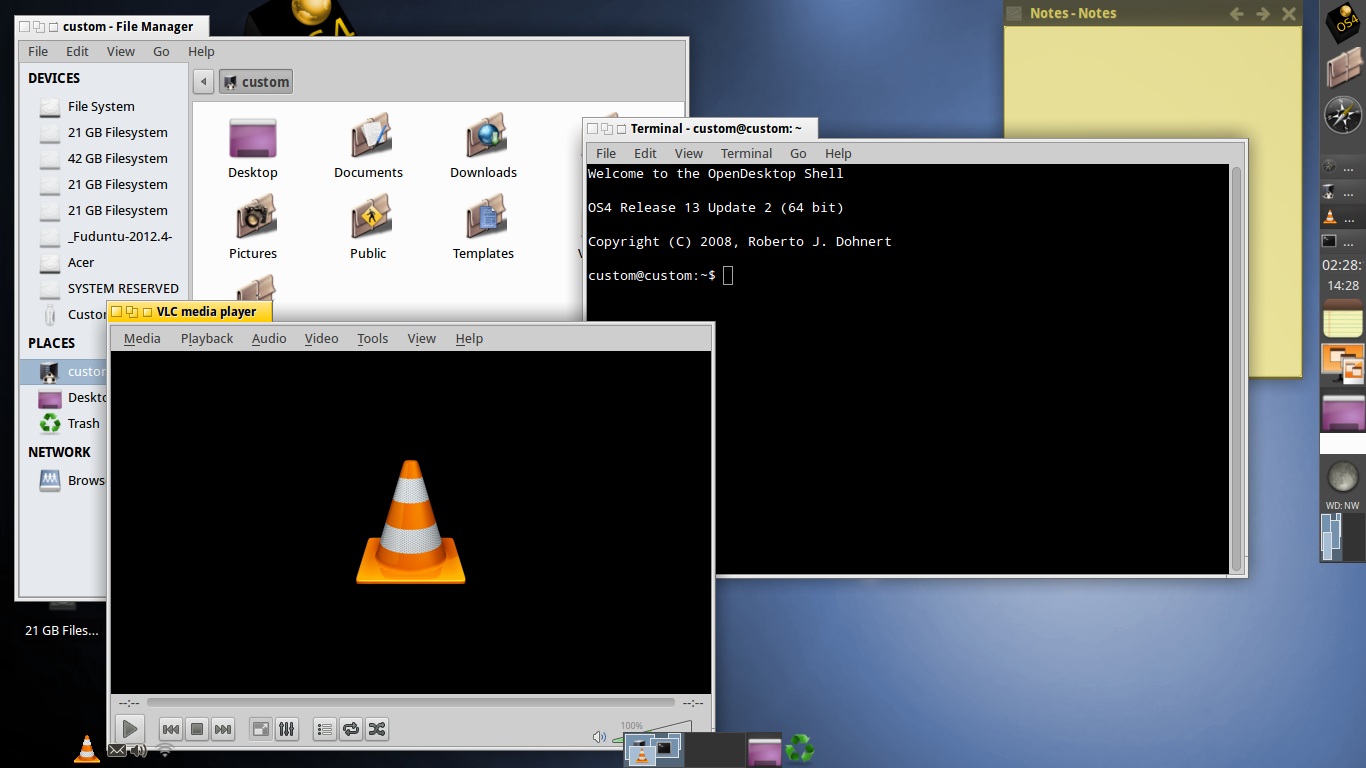
Task: Open the moon weather applet
Action: click(1343, 477)
